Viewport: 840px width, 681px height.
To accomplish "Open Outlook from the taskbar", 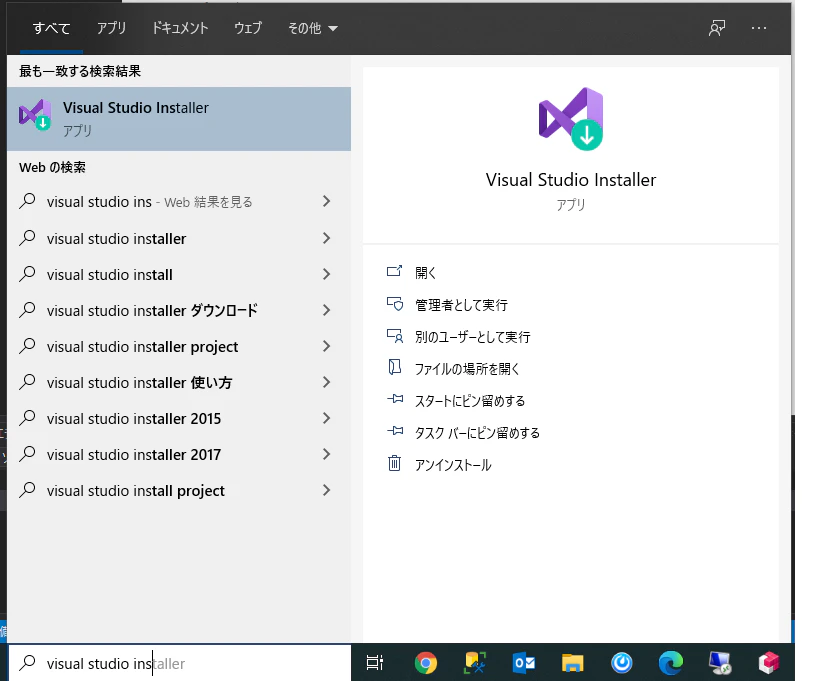I will tap(524, 663).
